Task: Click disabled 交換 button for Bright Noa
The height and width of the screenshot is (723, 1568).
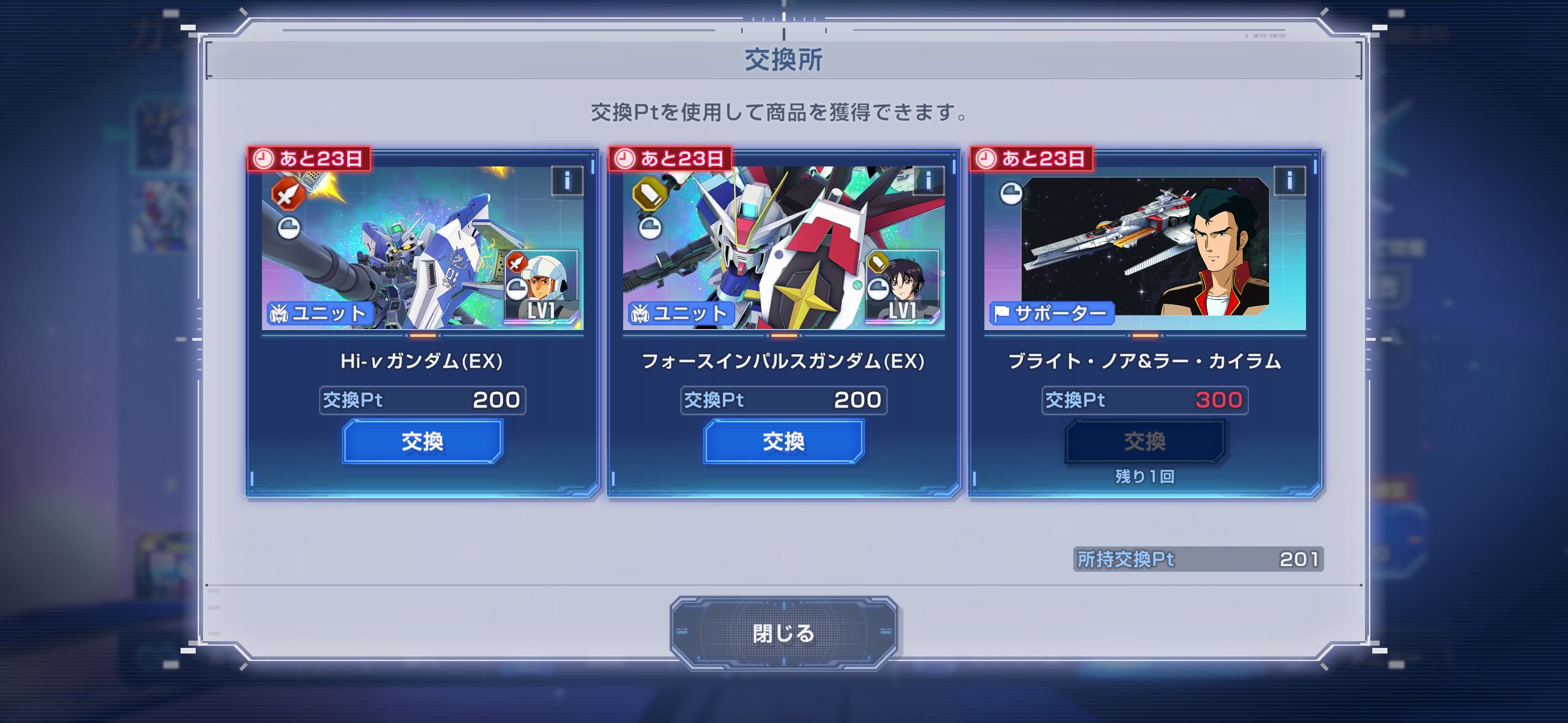Action: tap(1145, 441)
